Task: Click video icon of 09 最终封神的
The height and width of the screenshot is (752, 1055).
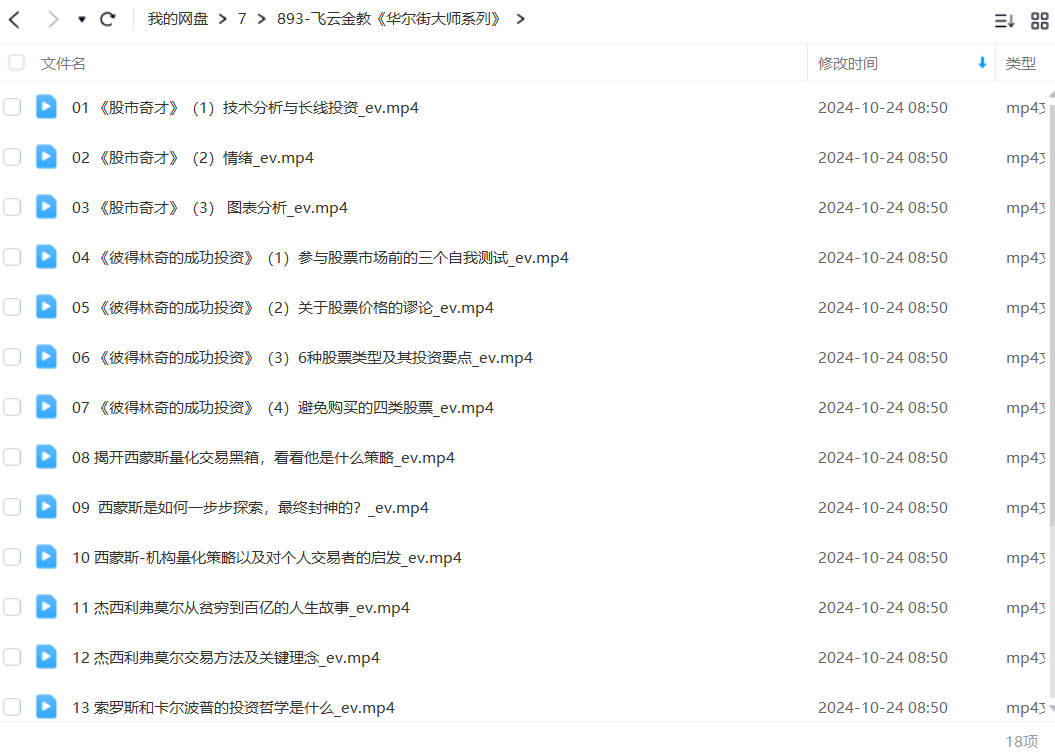Action: point(46,506)
